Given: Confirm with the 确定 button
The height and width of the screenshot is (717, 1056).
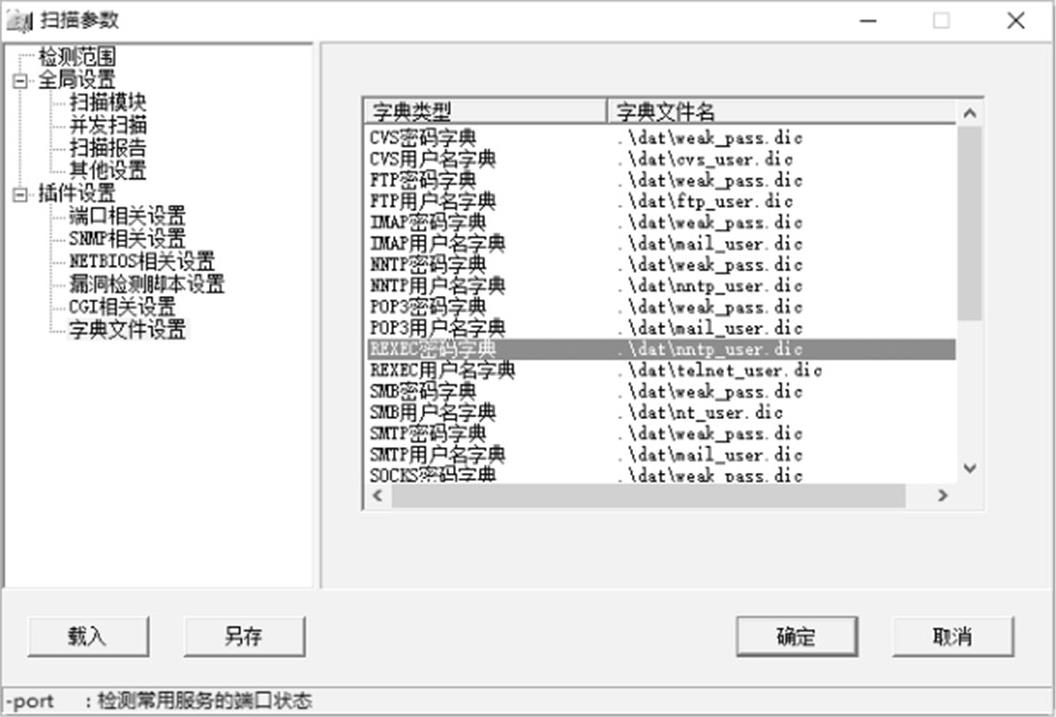Looking at the screenshot, I should 797,636.
